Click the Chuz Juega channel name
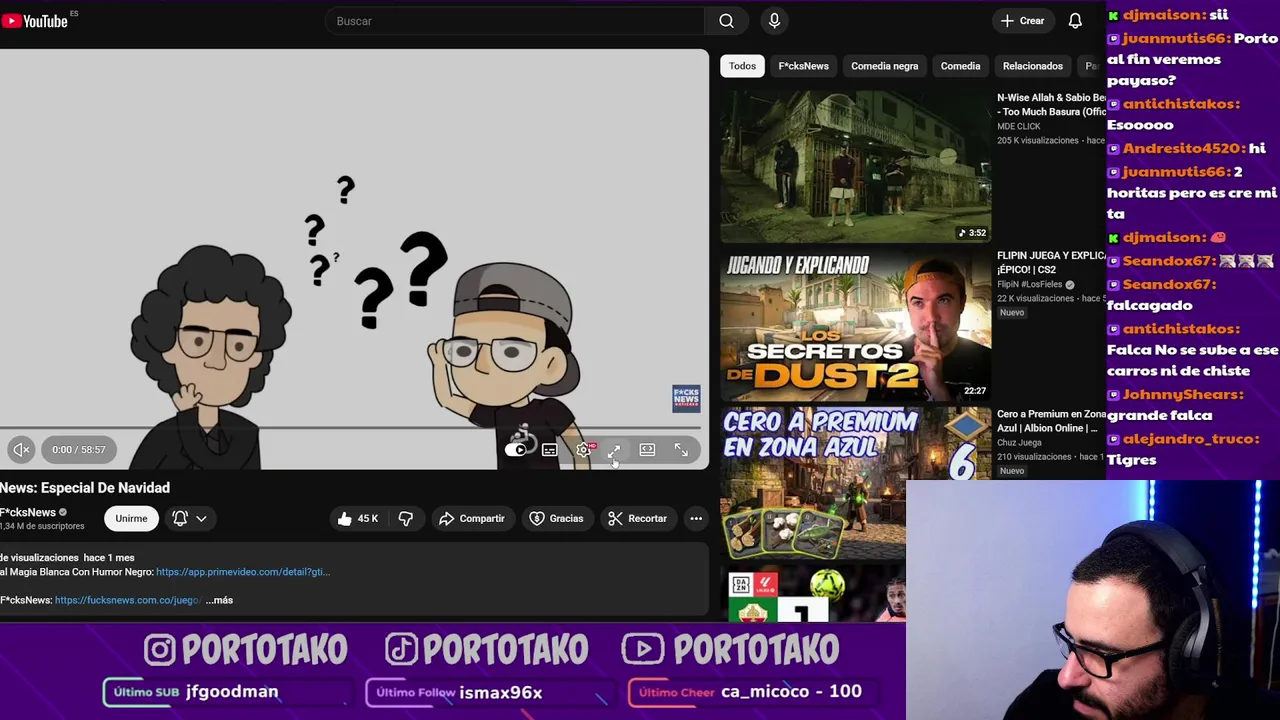Screen dimensions: 1280x720 tap(1019, 443)
